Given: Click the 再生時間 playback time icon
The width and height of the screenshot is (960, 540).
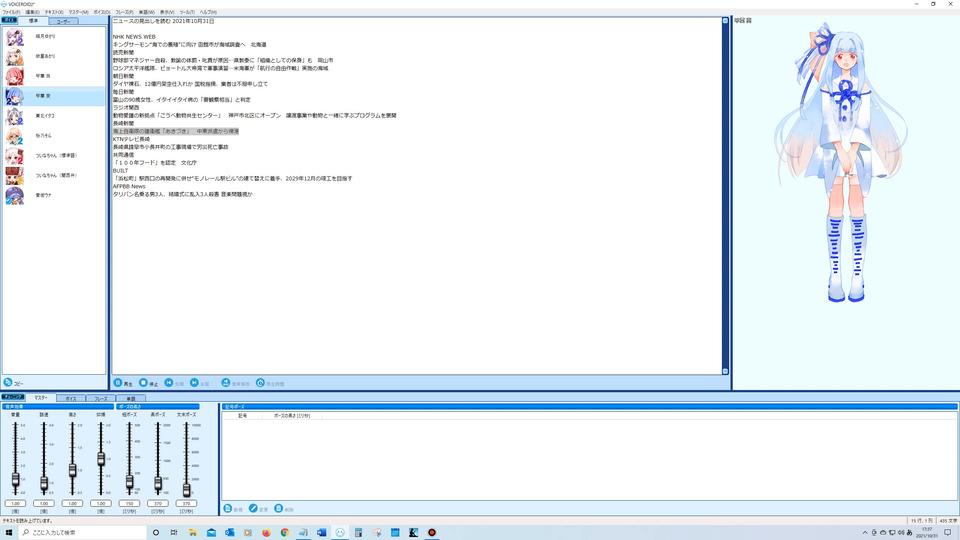Looking at the screenshot, I should point(260,383).
